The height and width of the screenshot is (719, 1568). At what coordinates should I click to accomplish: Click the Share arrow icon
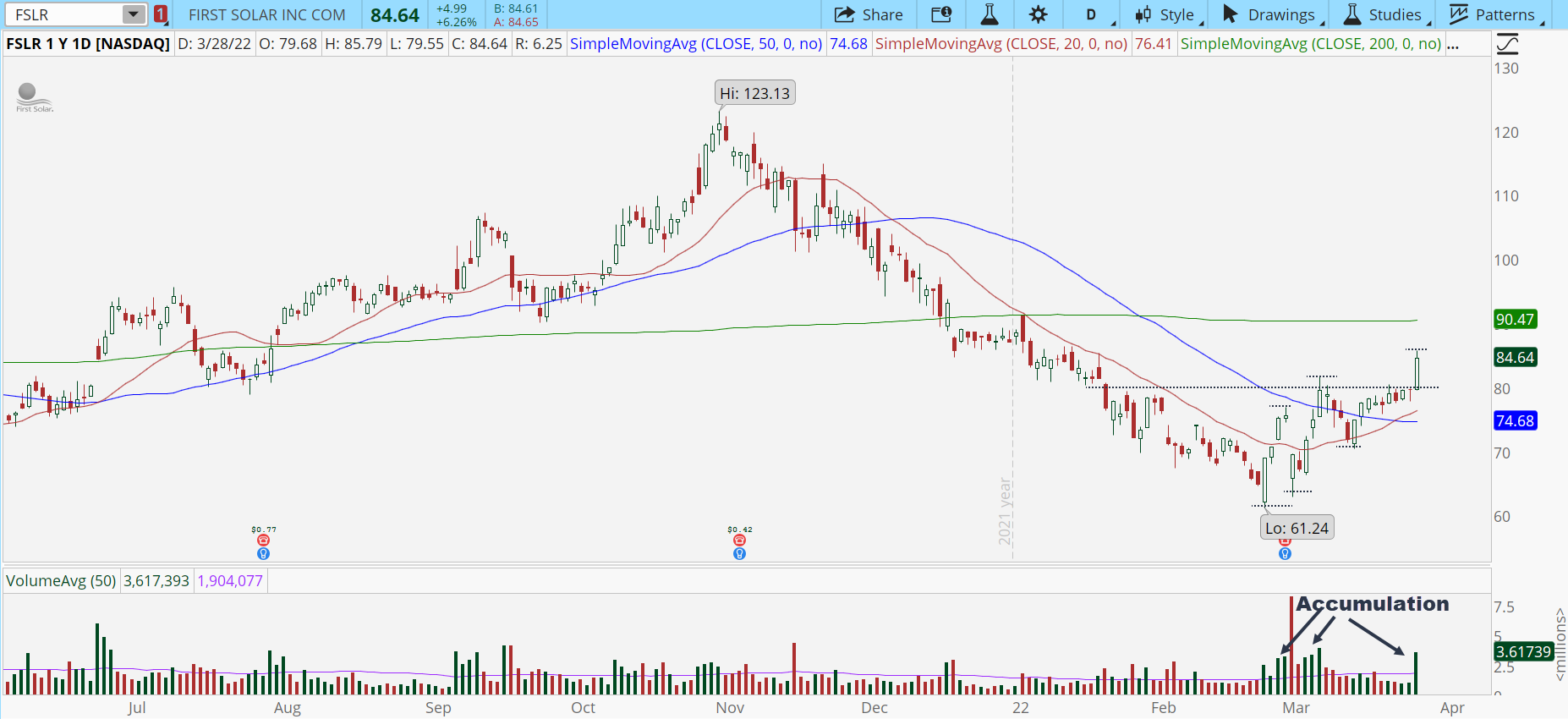(x=844, y=14)
